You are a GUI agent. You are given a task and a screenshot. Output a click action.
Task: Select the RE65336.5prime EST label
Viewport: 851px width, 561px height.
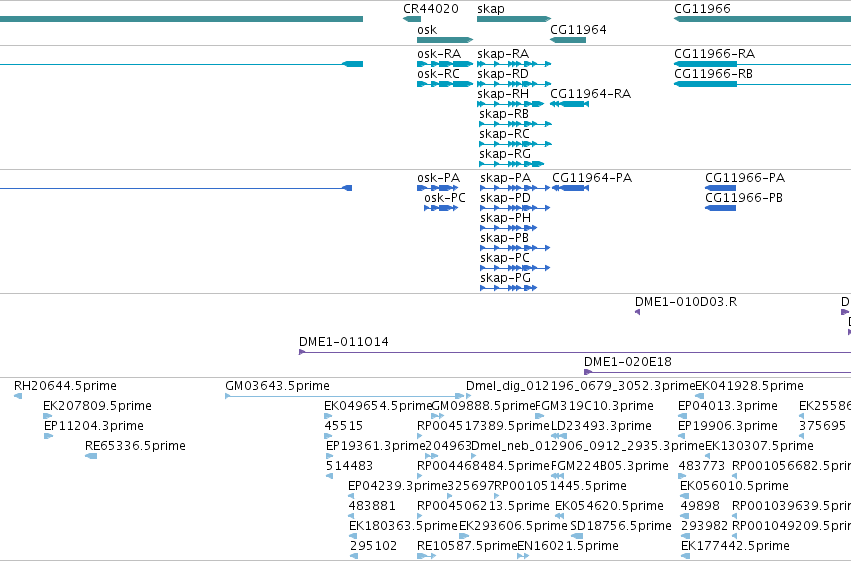pyautogui.click(x=135, y=447)
